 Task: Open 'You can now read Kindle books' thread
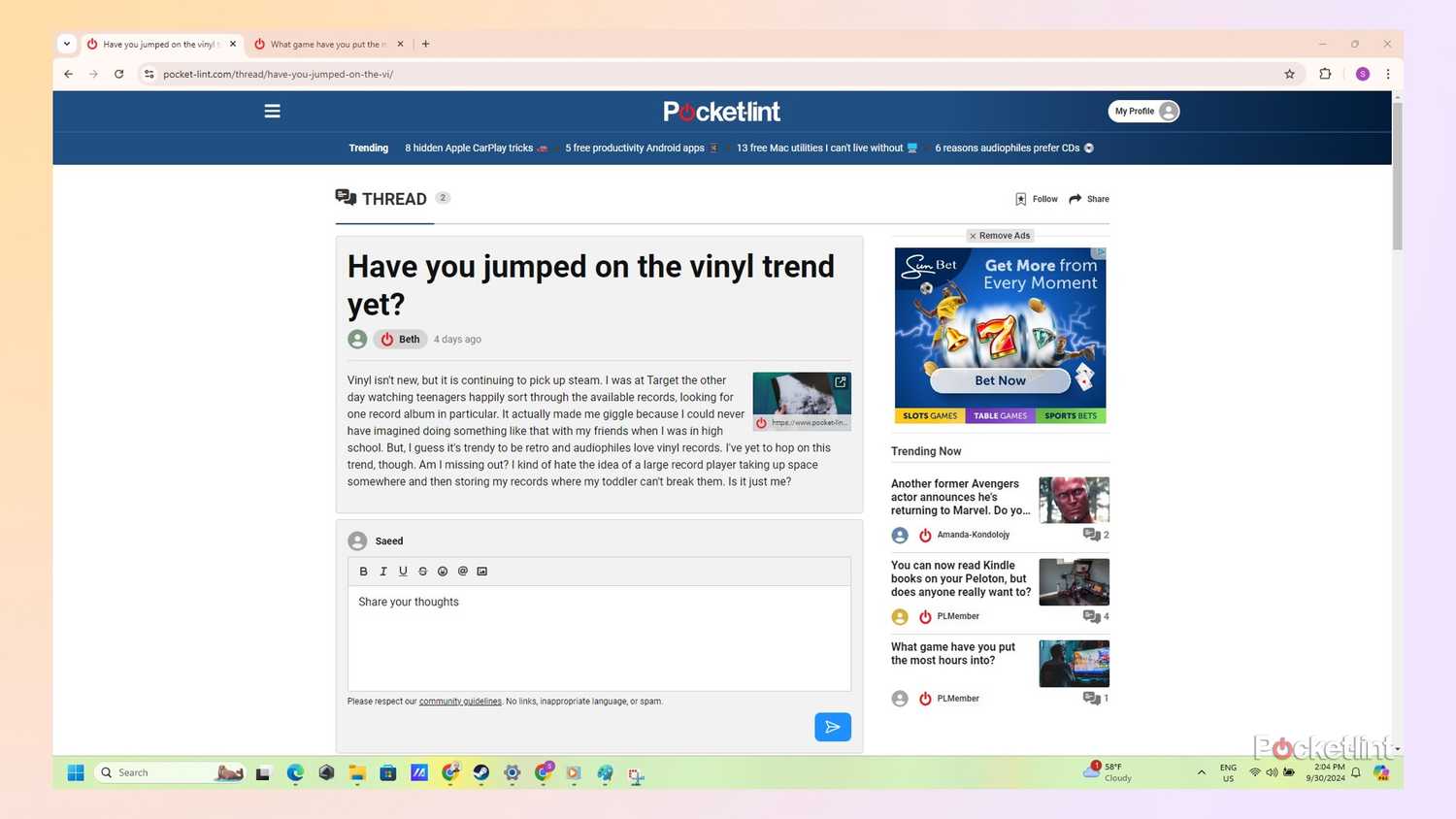click(x=961, y=578)
